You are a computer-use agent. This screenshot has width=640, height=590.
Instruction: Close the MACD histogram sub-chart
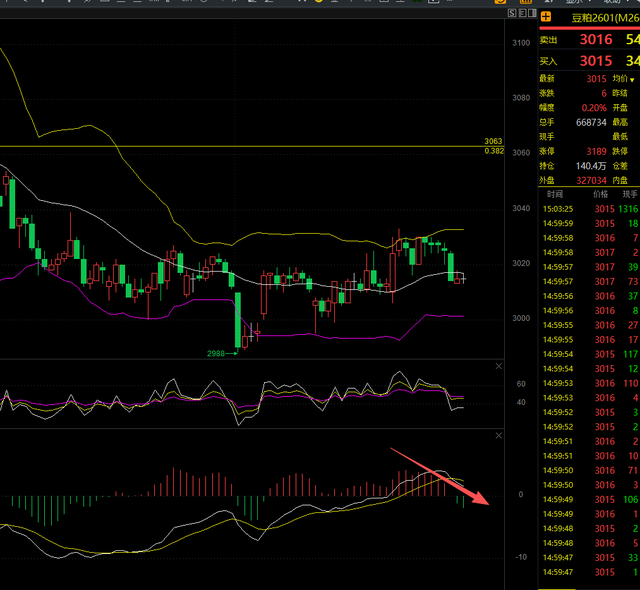(x=499, y=436)
